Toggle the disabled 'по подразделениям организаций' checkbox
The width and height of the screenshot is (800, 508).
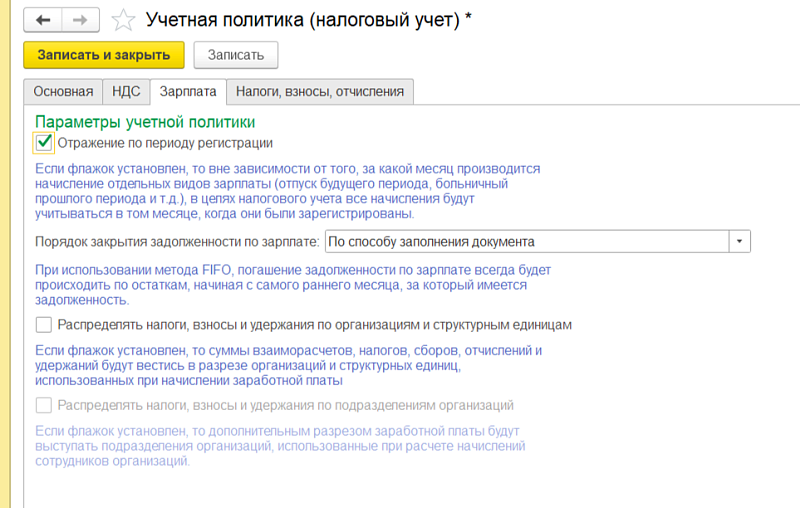tap(43, 406)
